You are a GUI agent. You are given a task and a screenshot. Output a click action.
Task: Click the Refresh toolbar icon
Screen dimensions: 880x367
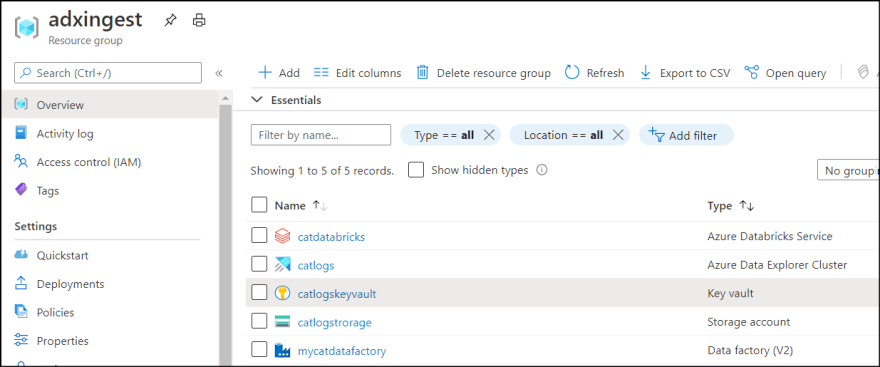(x=572, y=73)
